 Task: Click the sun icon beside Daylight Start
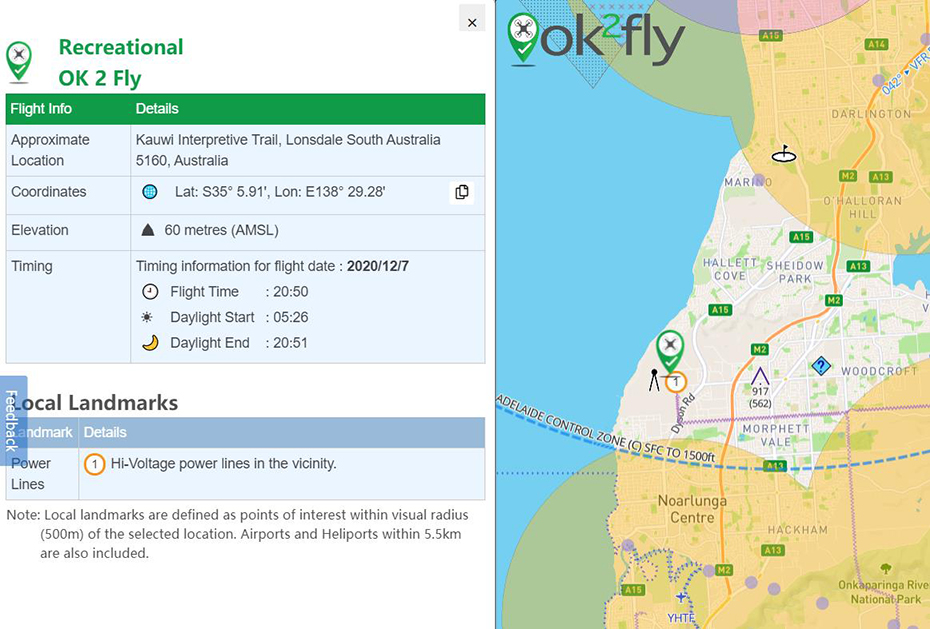(x=147, y=317)
